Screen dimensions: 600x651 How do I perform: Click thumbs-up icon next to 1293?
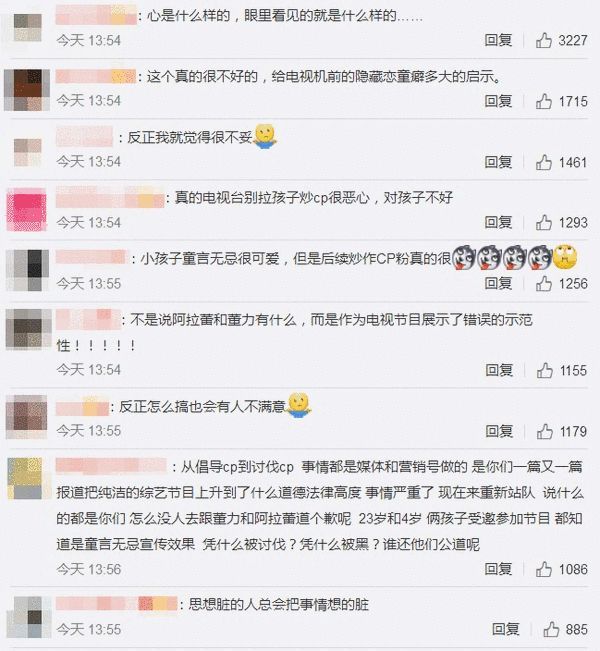pos(544,223)
